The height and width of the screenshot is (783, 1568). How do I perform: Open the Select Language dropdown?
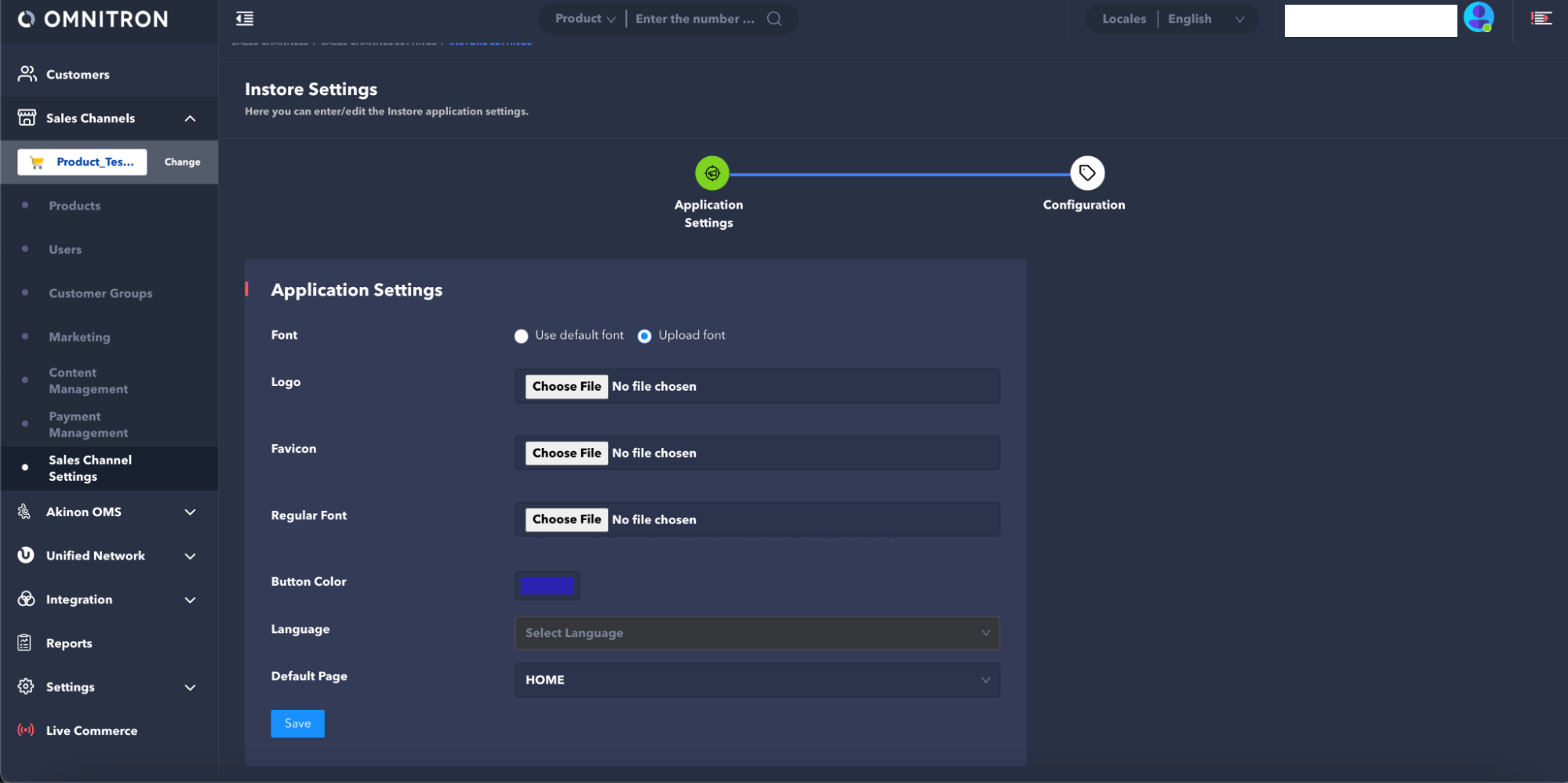click(756, 633)
